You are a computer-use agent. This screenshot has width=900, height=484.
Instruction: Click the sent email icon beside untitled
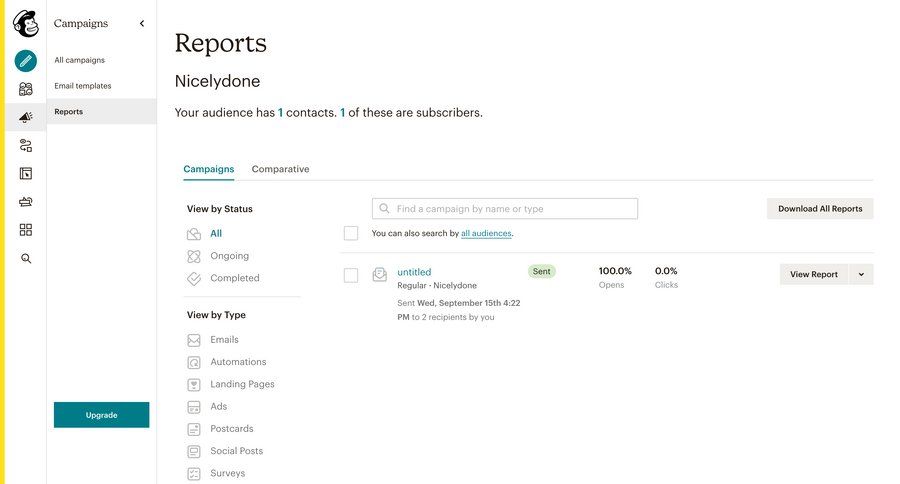pos(379,274)
